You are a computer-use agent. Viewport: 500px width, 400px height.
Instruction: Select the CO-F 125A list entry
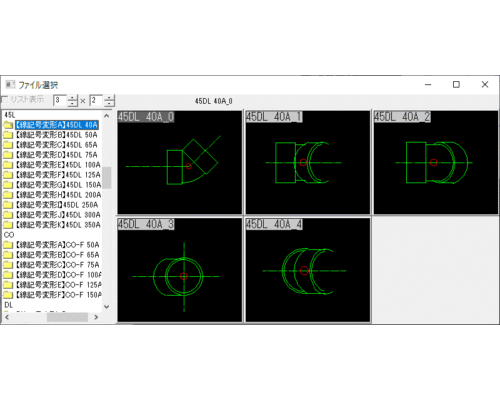(58, 285)
